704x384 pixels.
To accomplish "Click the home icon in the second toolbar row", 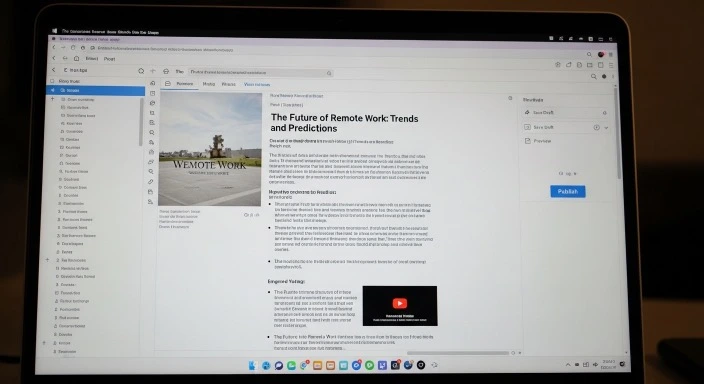I will 76,58.
